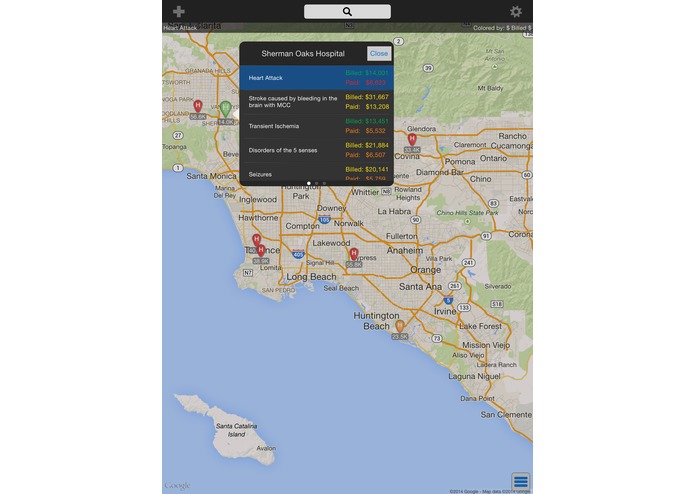Click the Heart Attack label under top bar
Viewport: 695px width, 494px height.
coord(180,28)
